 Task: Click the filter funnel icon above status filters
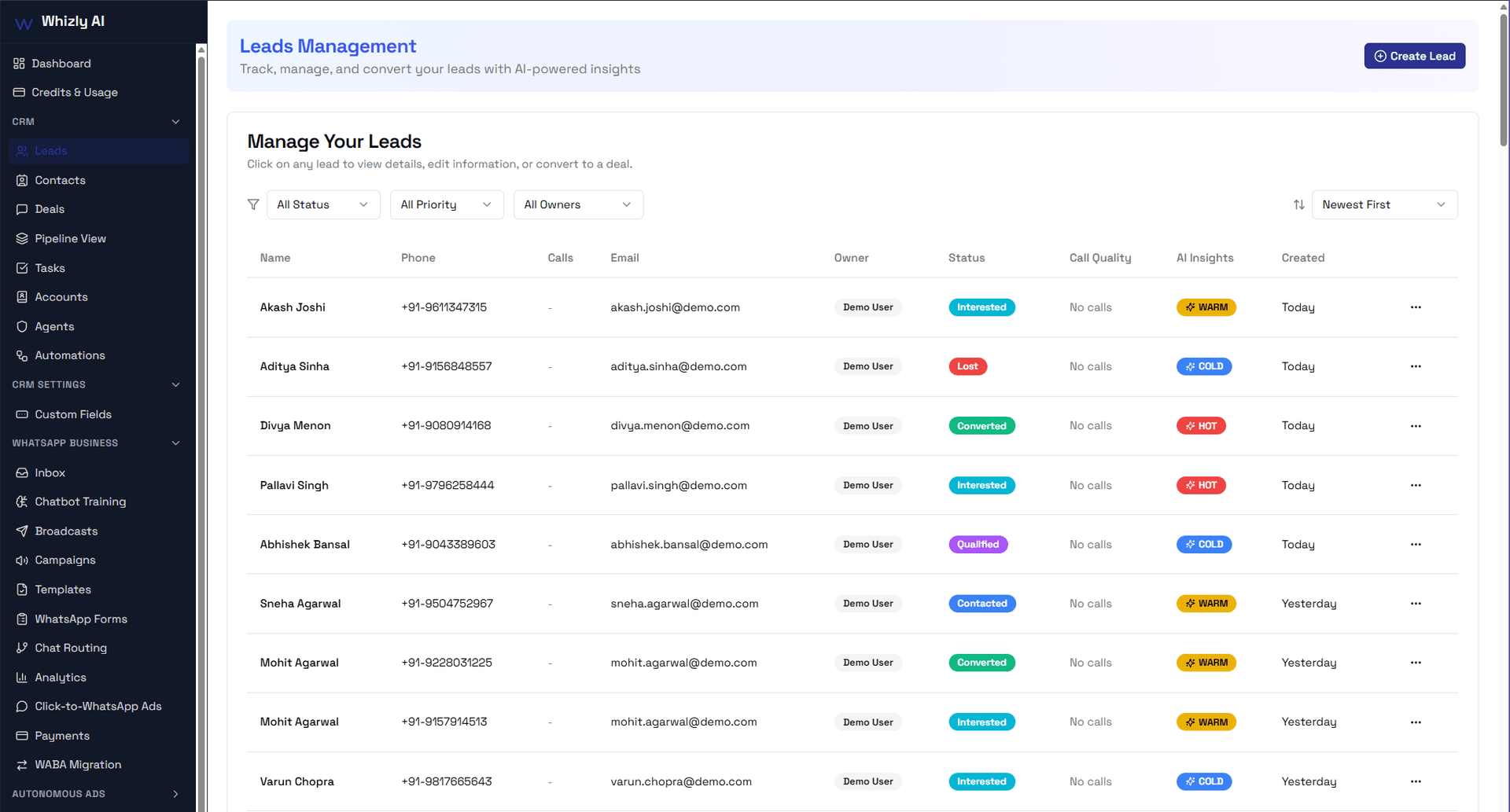coord(253,204)
